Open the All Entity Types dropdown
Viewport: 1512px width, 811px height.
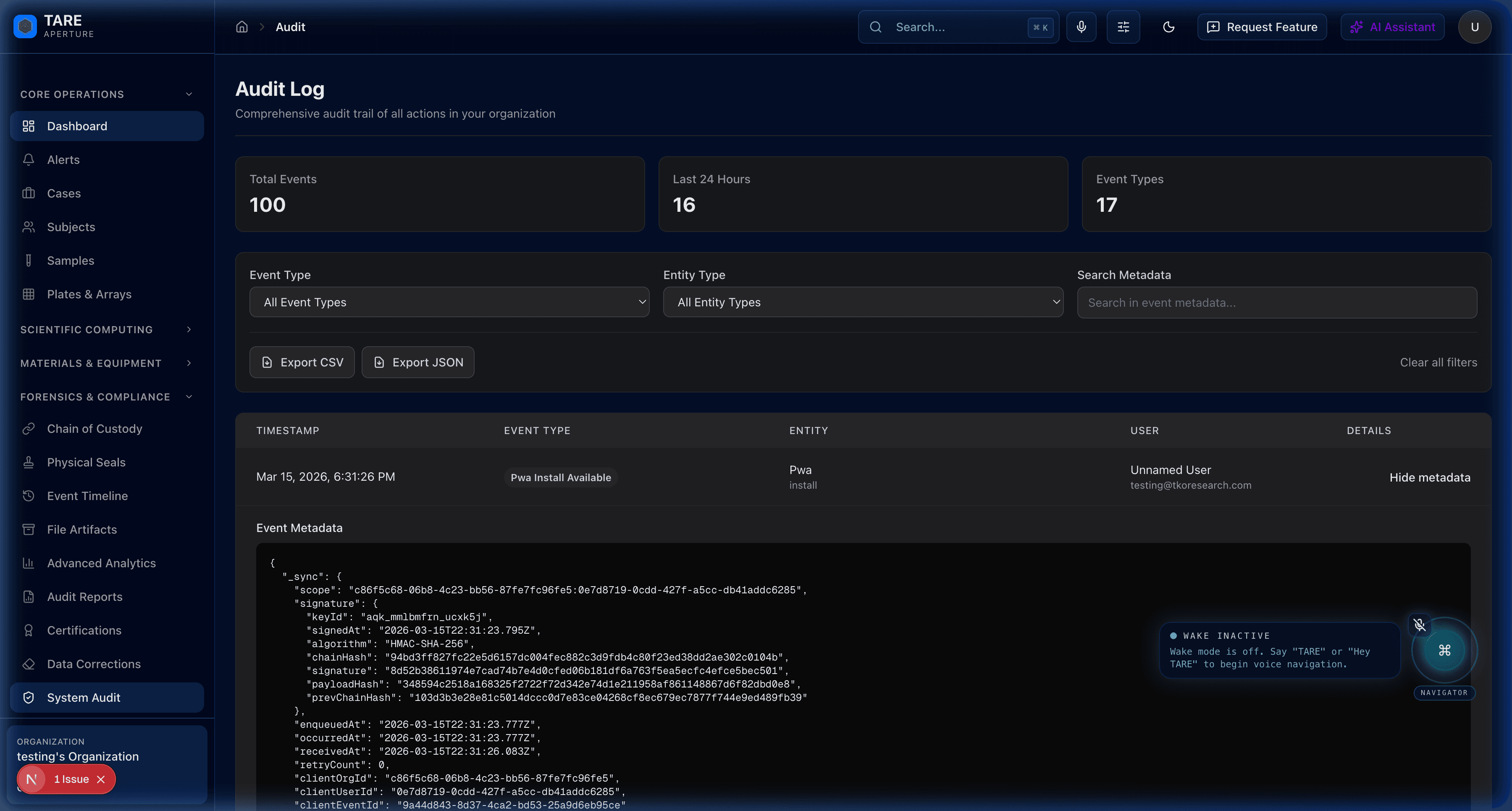pos(863,302)
